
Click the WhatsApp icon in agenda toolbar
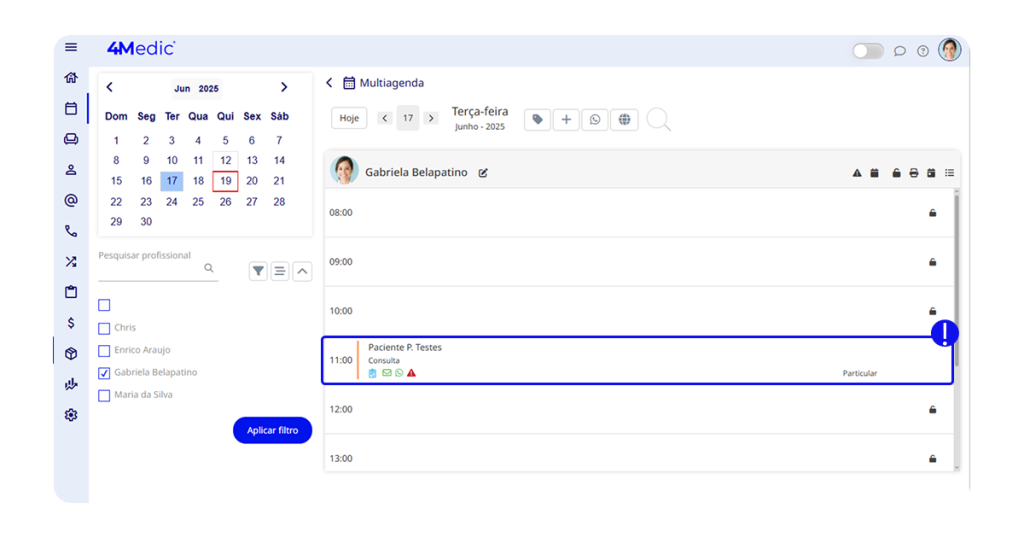pyautogui.click(x=595, y=119)
